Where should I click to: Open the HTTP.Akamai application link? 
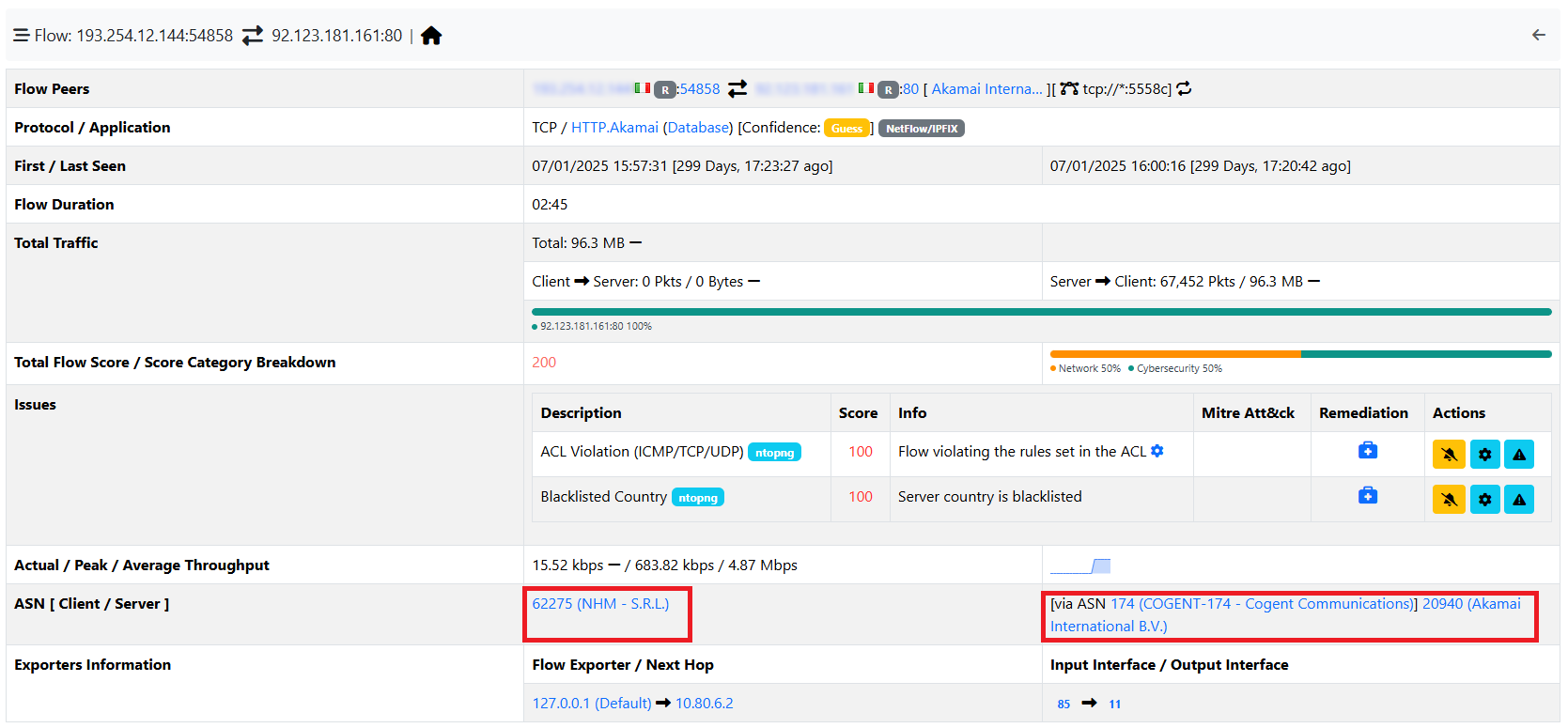[614, 128]
